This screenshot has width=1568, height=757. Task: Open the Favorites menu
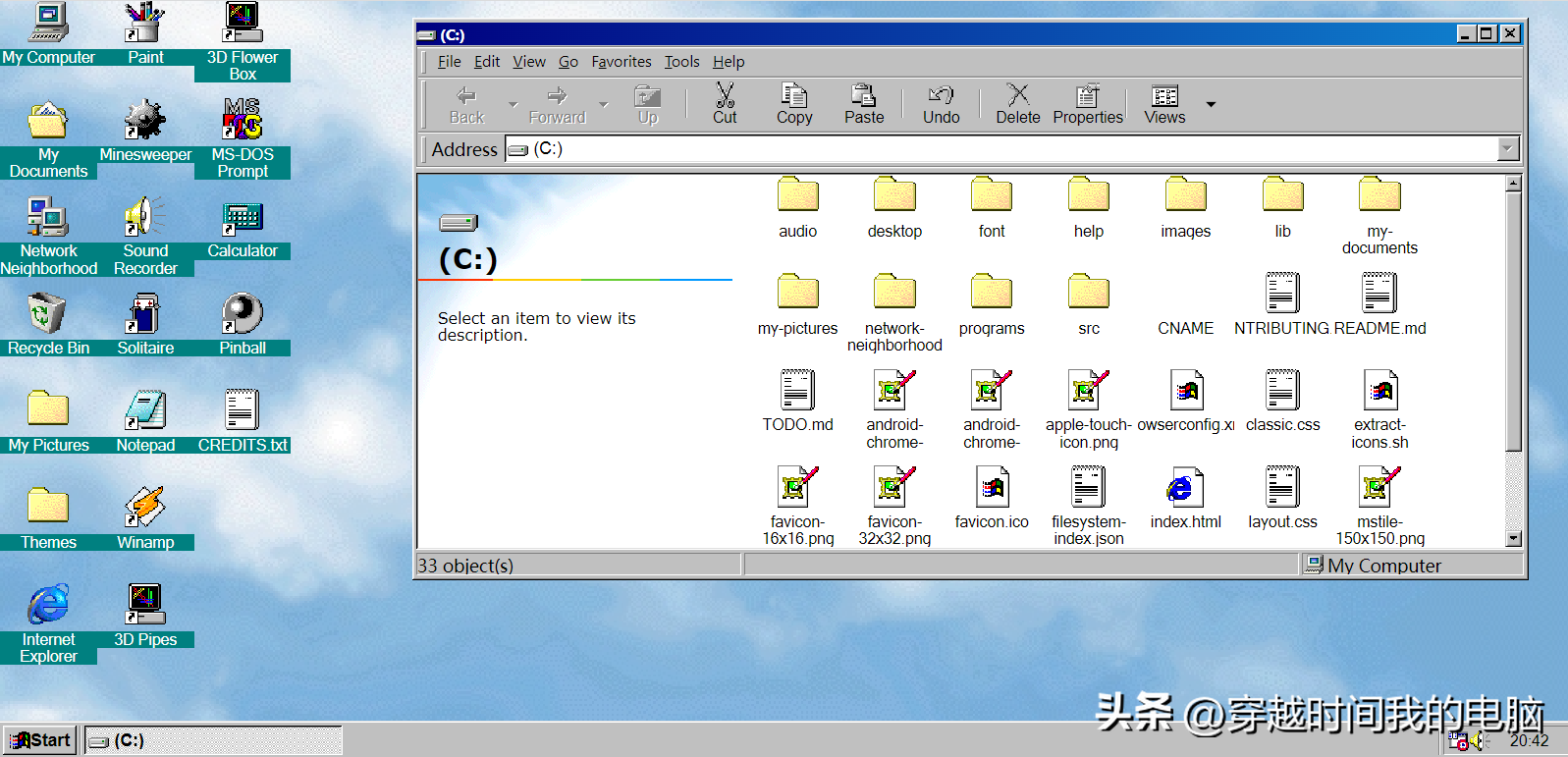pos(622,61)
